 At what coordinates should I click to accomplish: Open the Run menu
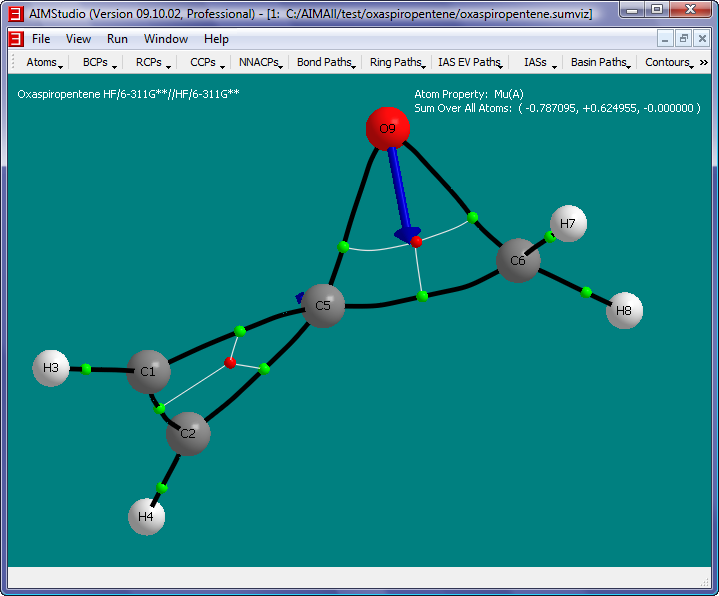pos(117,39)
